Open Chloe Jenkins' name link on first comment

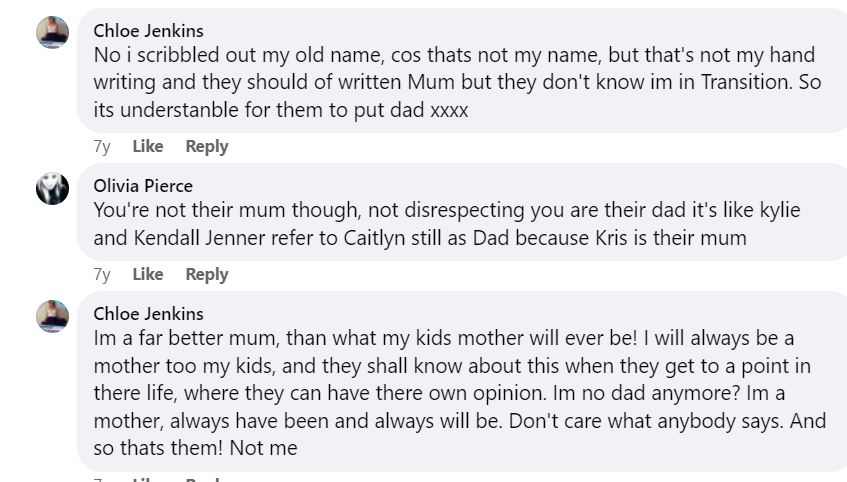(148, 31)
